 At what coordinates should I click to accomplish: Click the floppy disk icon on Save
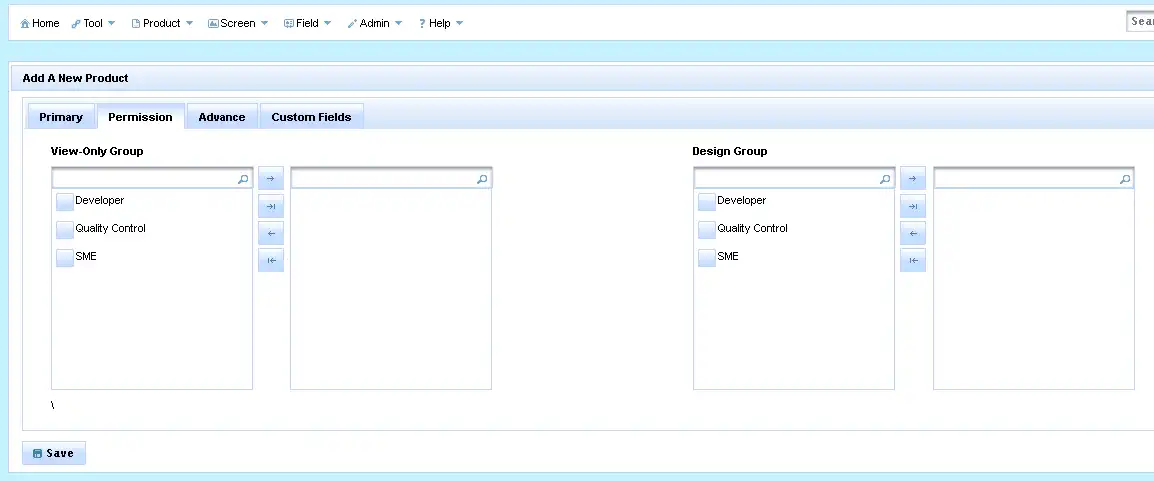click(x=38, y=454)
